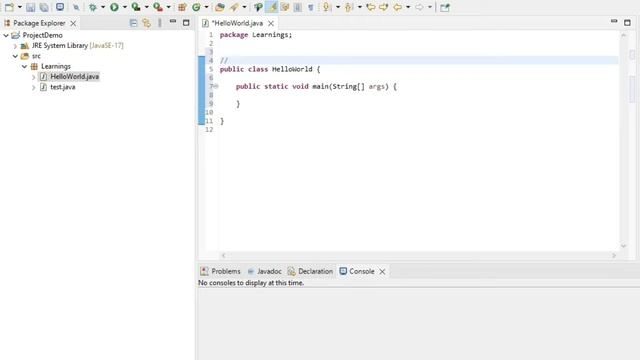Screen dimensions: 640x360
Task: Open the Debug configurations dropdown arrow
Action: [x=103, y=7]
